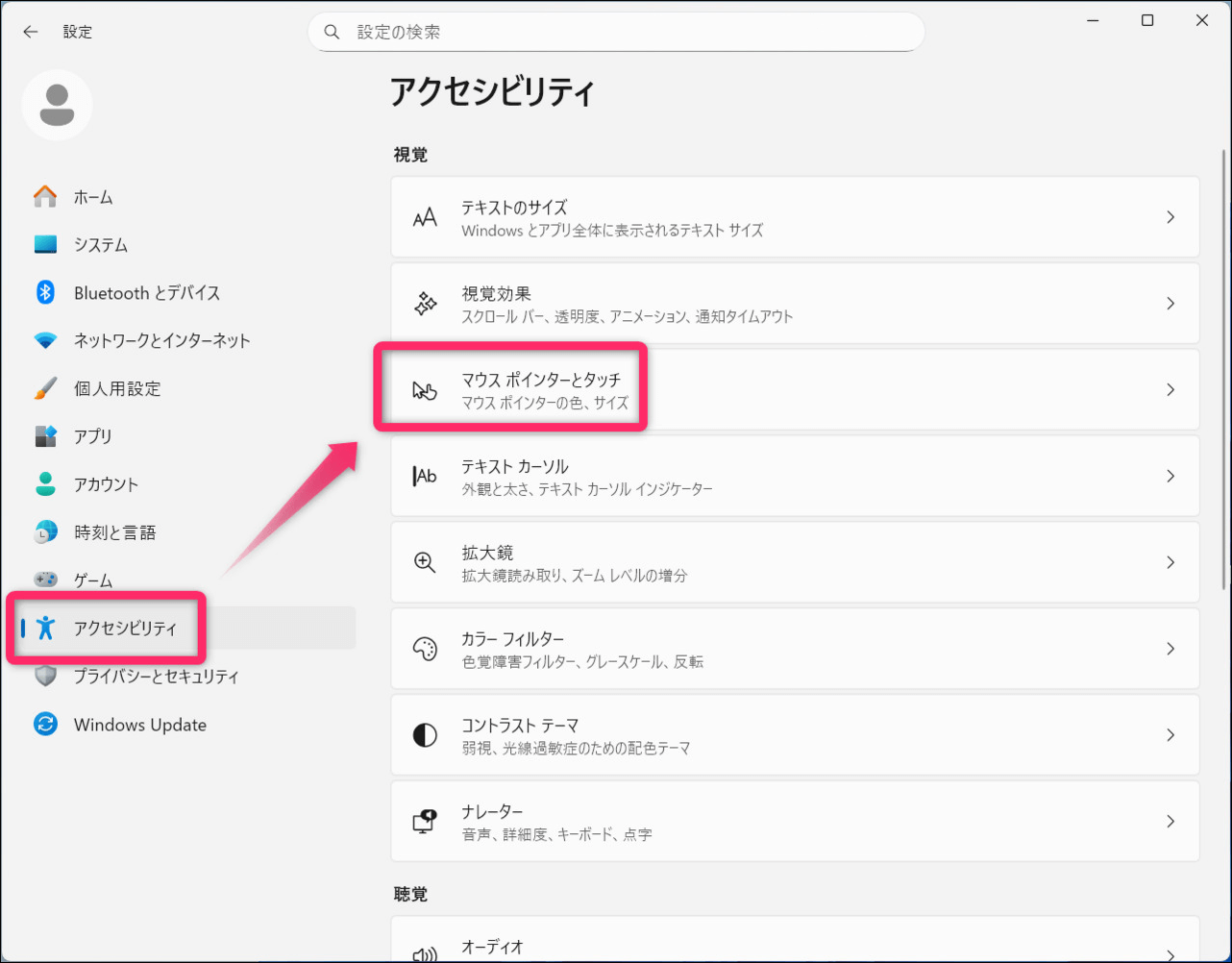Expand the マウス ポインターとタッチ chevron

[1170, 390]
